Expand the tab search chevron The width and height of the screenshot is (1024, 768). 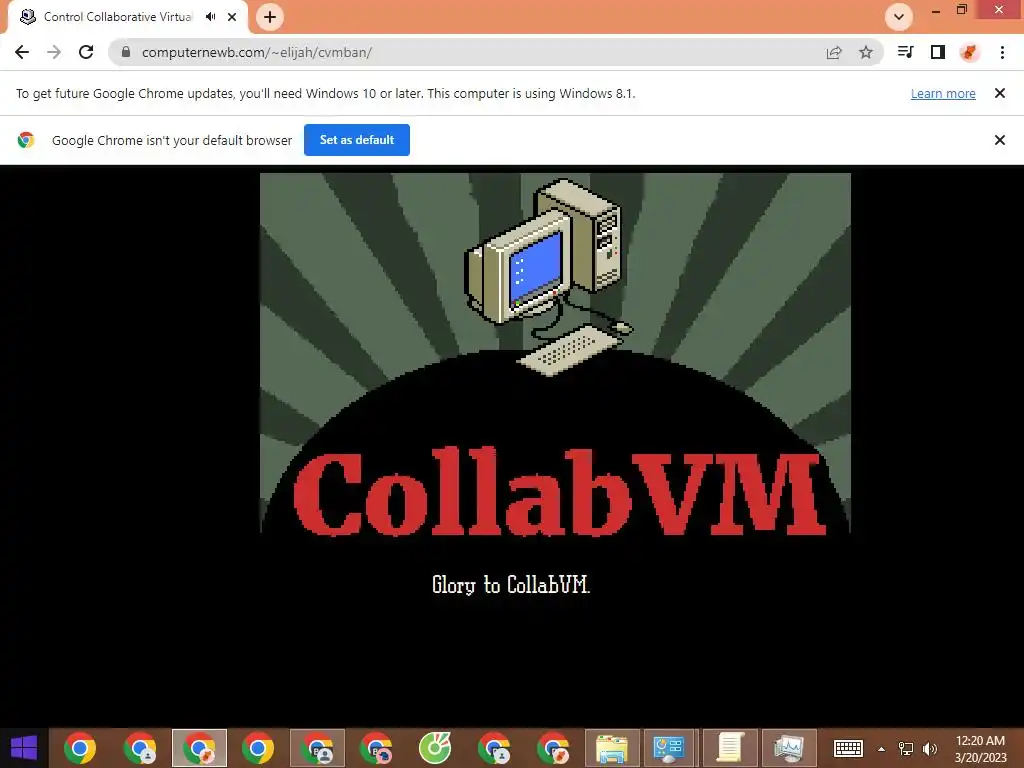tap(899, 17)
